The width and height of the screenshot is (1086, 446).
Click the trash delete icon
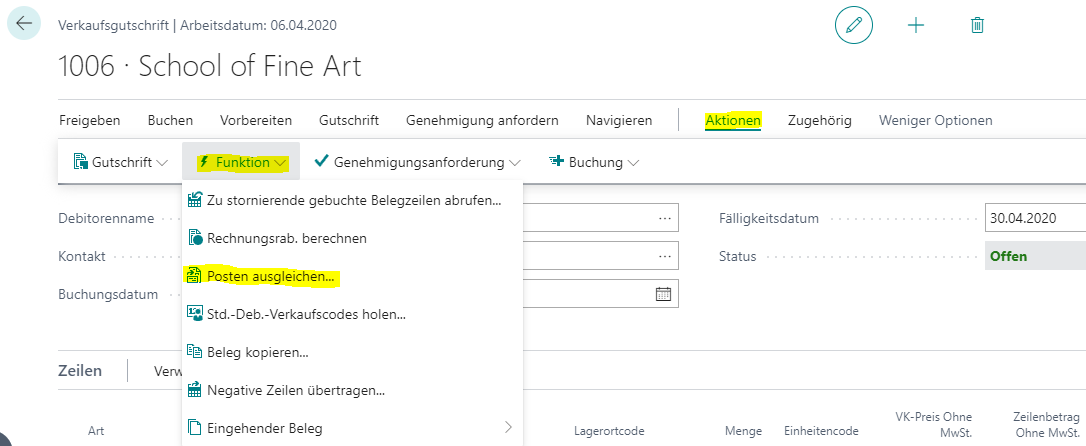click(977, 25)
